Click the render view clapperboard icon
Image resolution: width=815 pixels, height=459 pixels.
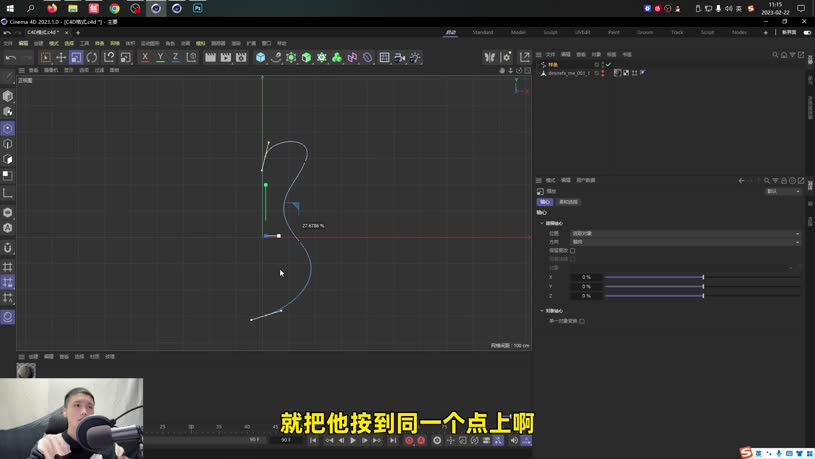(210, 58)
